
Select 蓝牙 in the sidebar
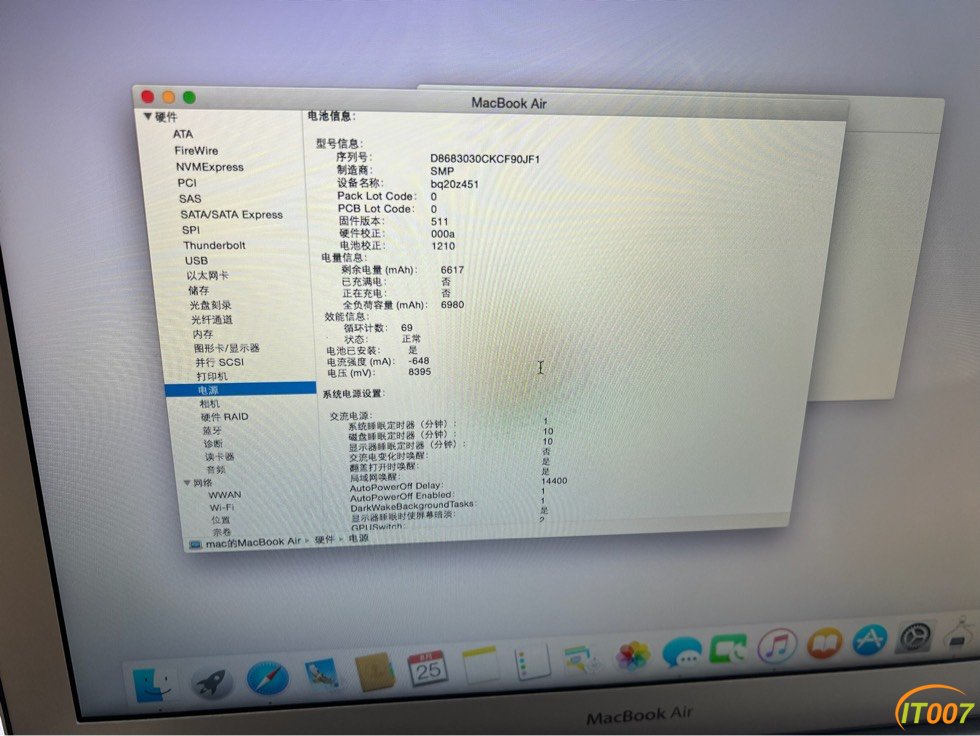point(212,430)
